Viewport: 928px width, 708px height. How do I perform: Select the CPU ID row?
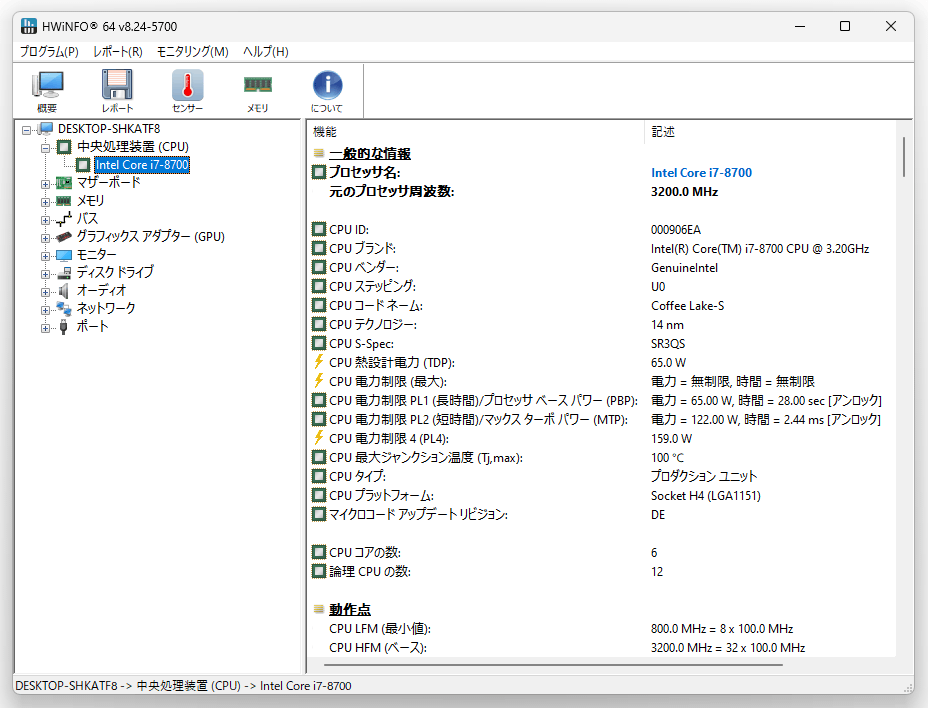pos(601,229)
